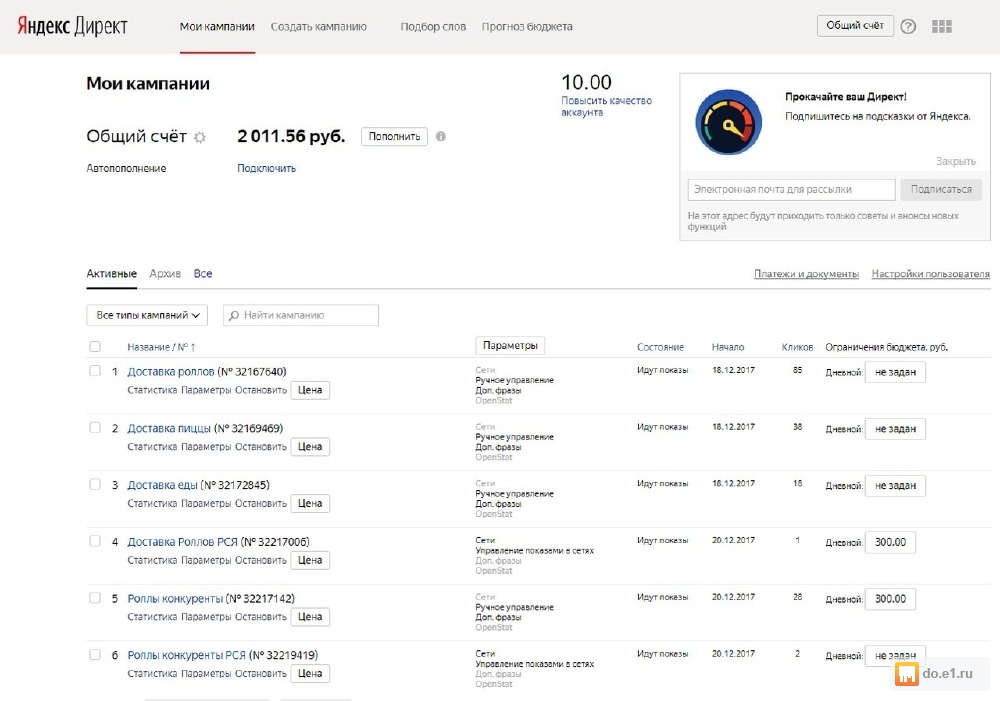The height and width of the screenshot is (701, 1000).
Task: Edit daily budget 300.00 for Роллы конкуренты (№ 32217142)
Action: (x=890, y=599)
